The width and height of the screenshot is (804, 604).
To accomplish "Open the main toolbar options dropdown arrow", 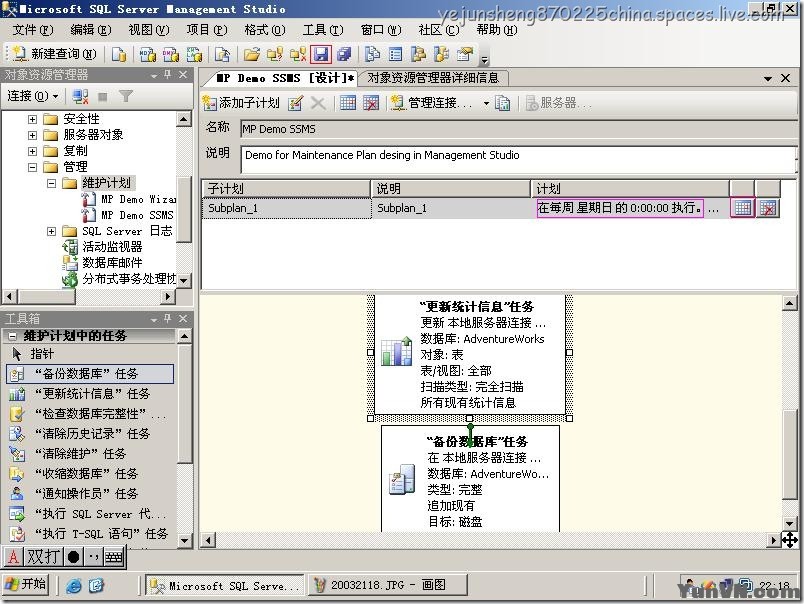I will [x=484, y=59].
